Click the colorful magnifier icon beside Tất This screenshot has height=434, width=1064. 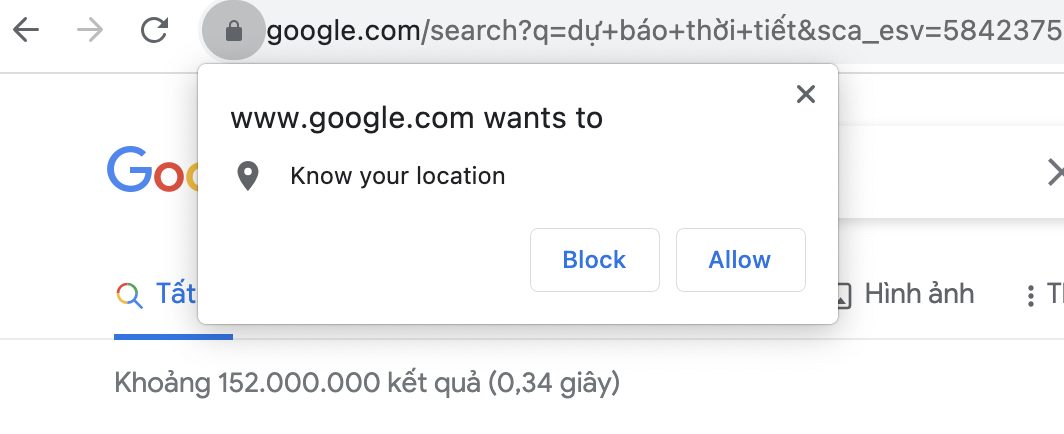point(129,296)
